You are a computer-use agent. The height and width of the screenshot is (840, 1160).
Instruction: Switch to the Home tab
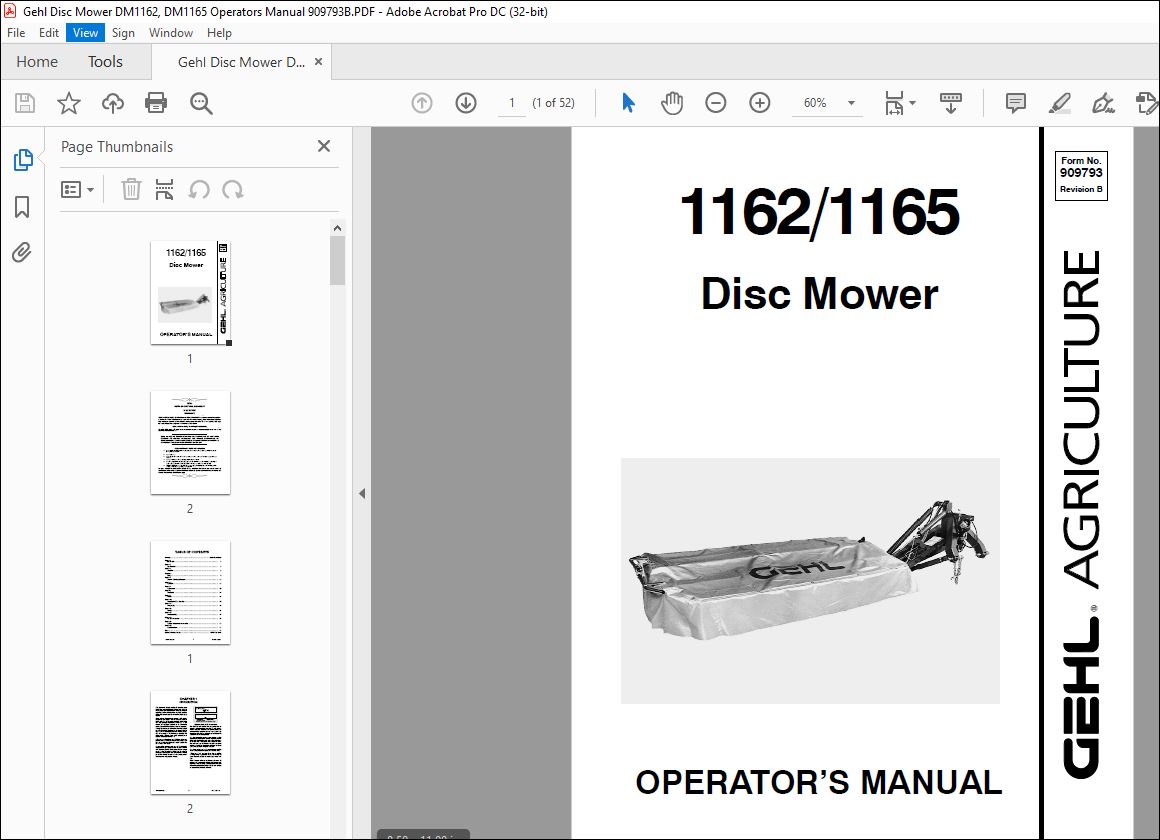pos(37,61)
